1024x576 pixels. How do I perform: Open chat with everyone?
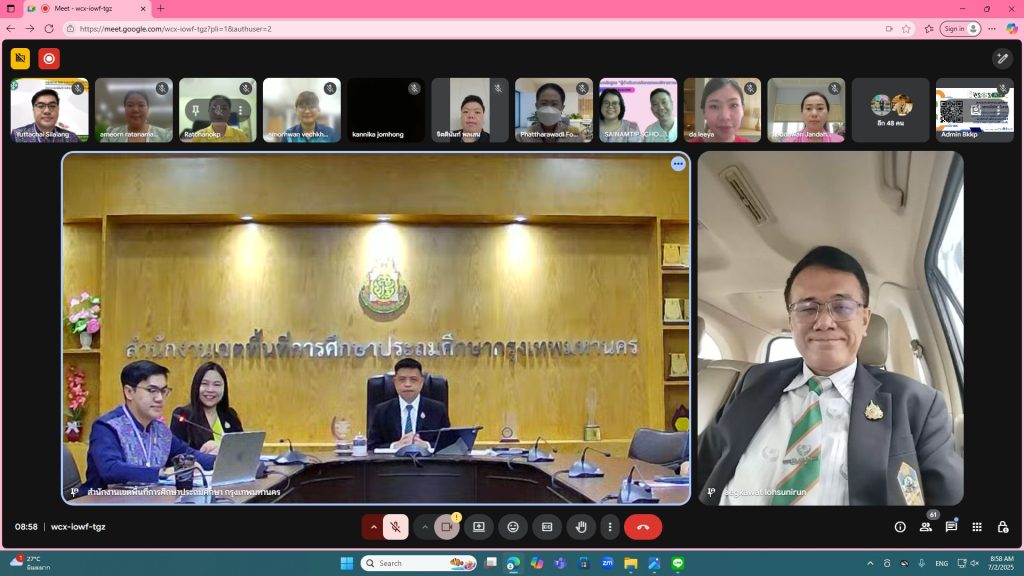(x=952, y=527)
